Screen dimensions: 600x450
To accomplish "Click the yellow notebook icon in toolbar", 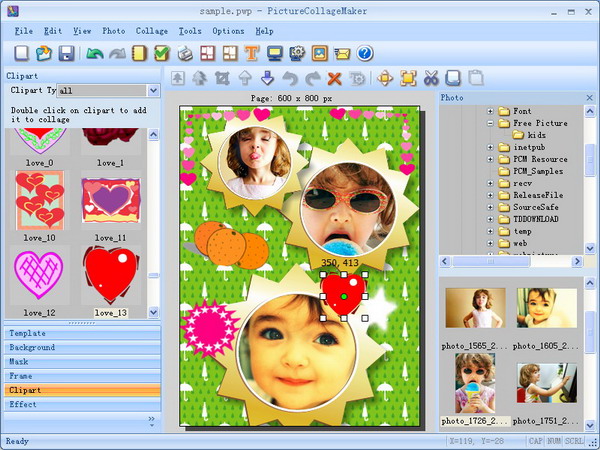I will coord(139,53).
